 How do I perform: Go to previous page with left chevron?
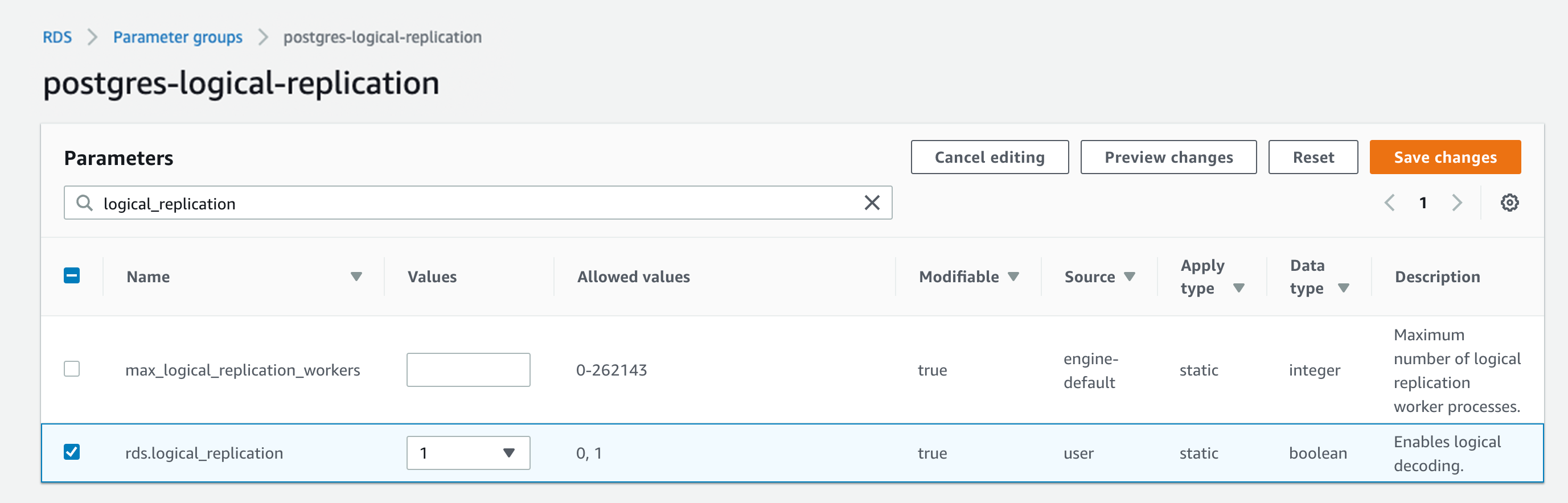(1389, 203)
